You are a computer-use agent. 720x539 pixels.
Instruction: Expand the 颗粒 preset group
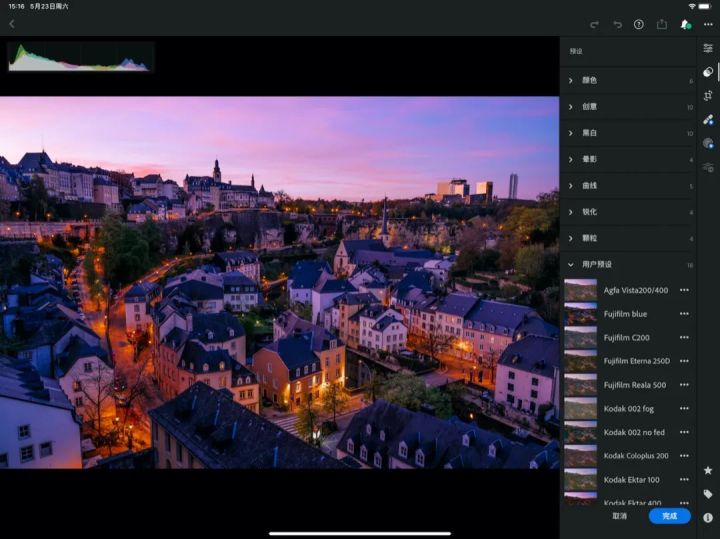629,238
